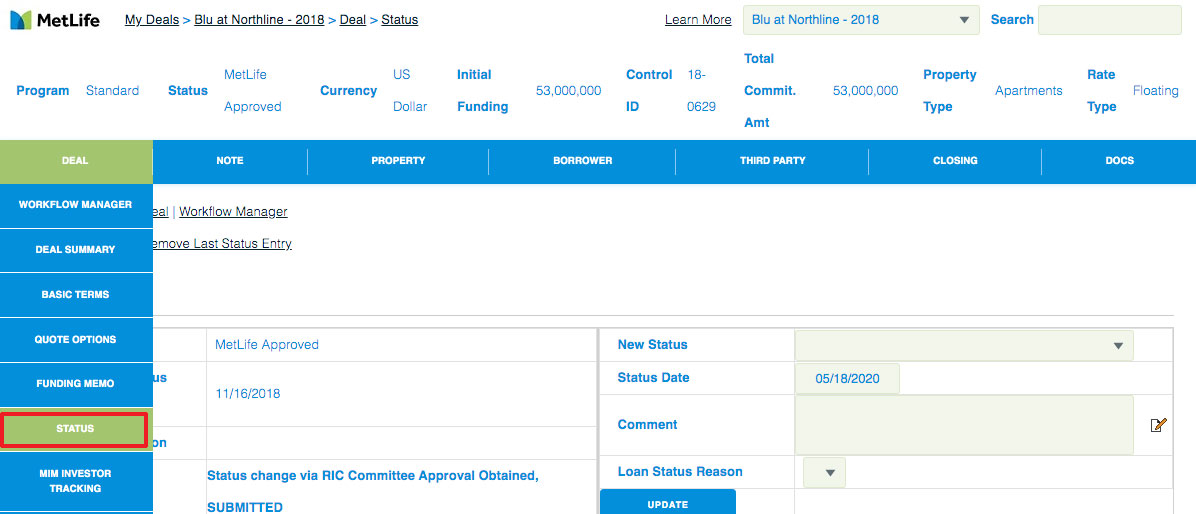The width and height of the screenshot is (1196, 514).
Task: Click the Deal breadcrumb link
Action: coord(353,20)
